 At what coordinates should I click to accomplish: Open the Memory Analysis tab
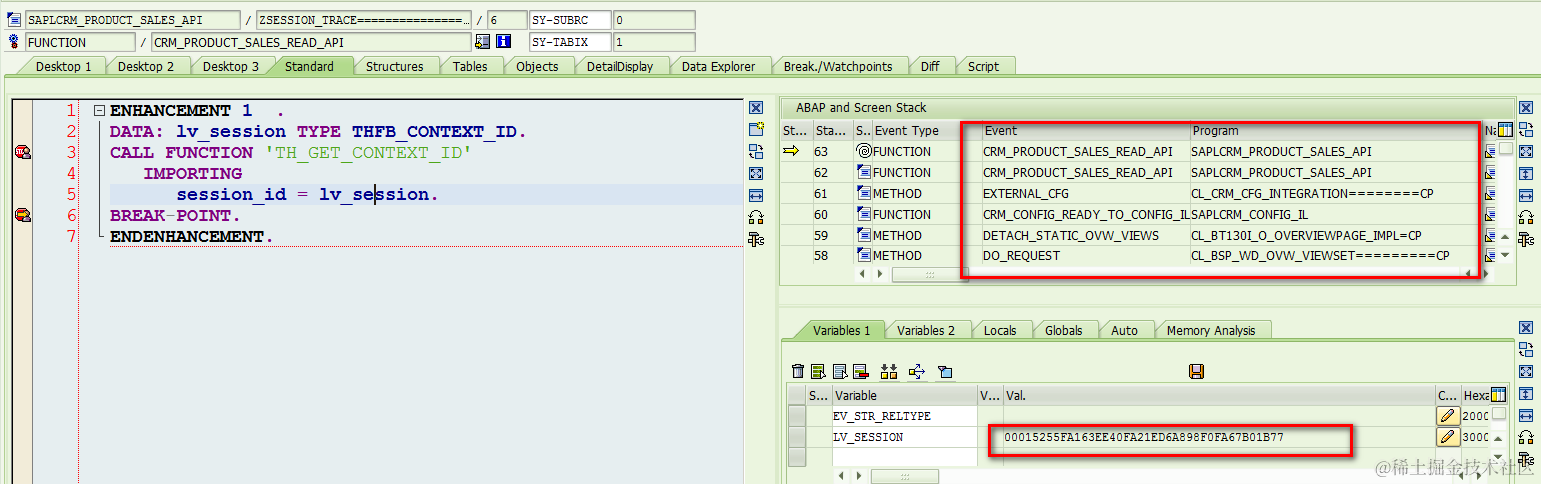pyautogui.click(x=1211, y=330)
